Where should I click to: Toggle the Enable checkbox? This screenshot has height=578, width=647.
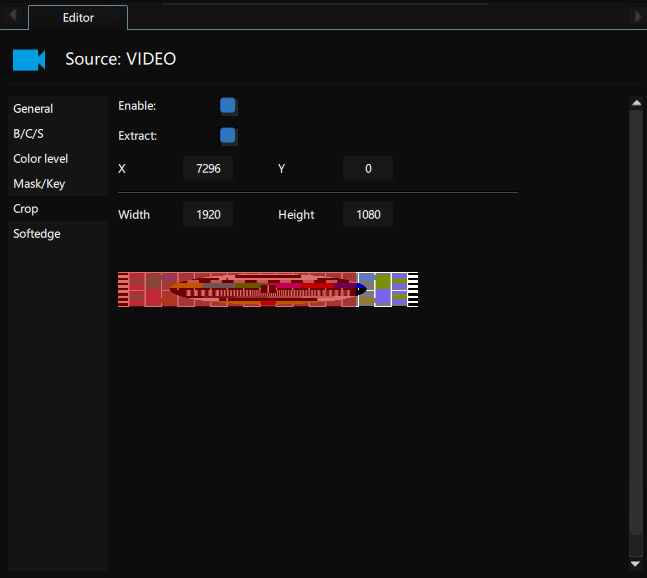point(228,106)
